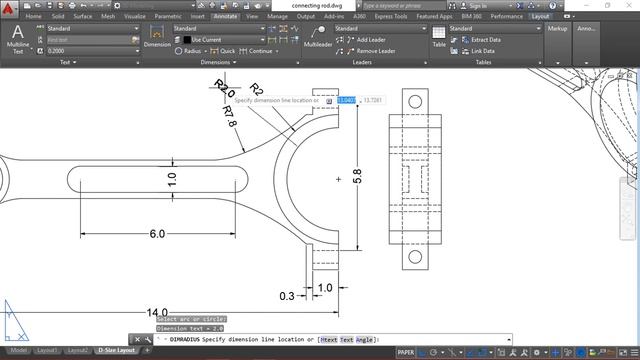Click the clean screen icon in status bar
This screenshot has height=360, width=640.
point(623,352)
